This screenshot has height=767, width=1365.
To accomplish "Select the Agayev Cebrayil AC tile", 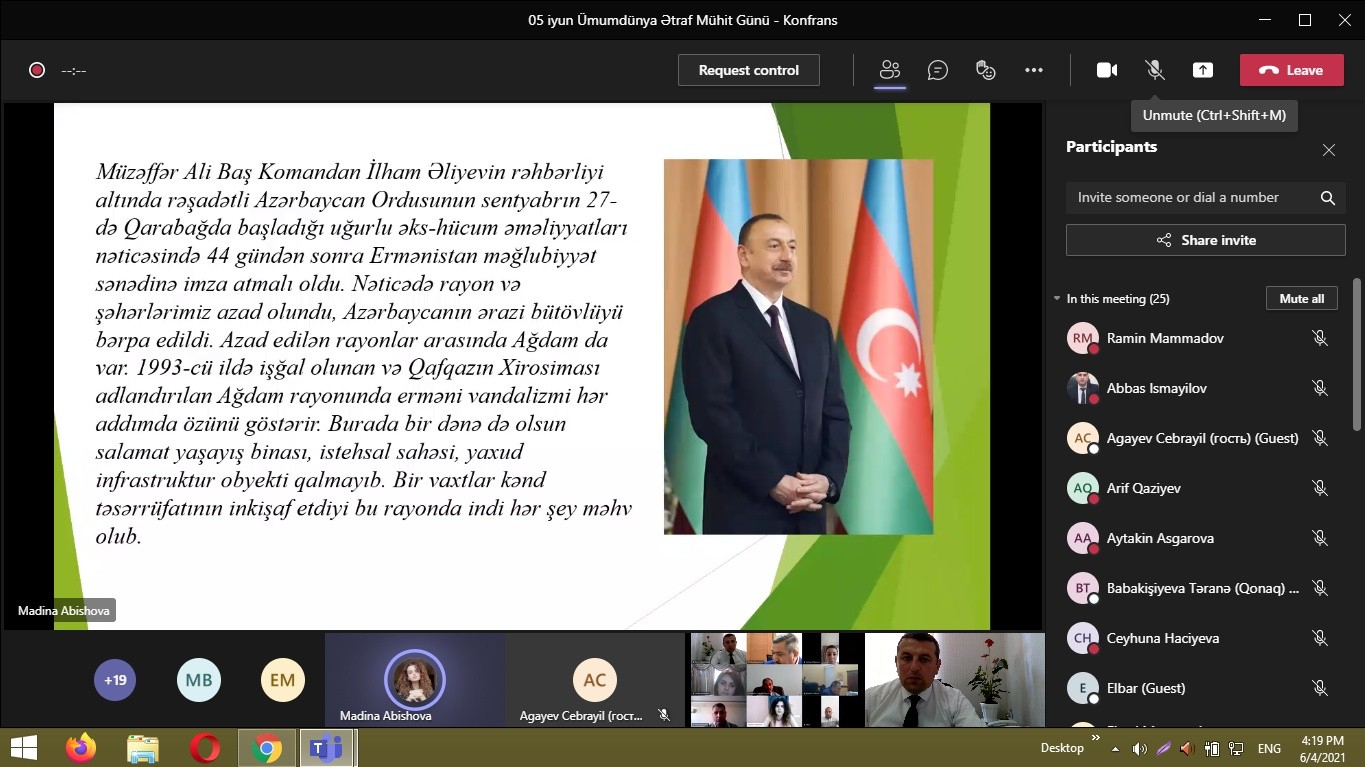I will coord(595,680).
